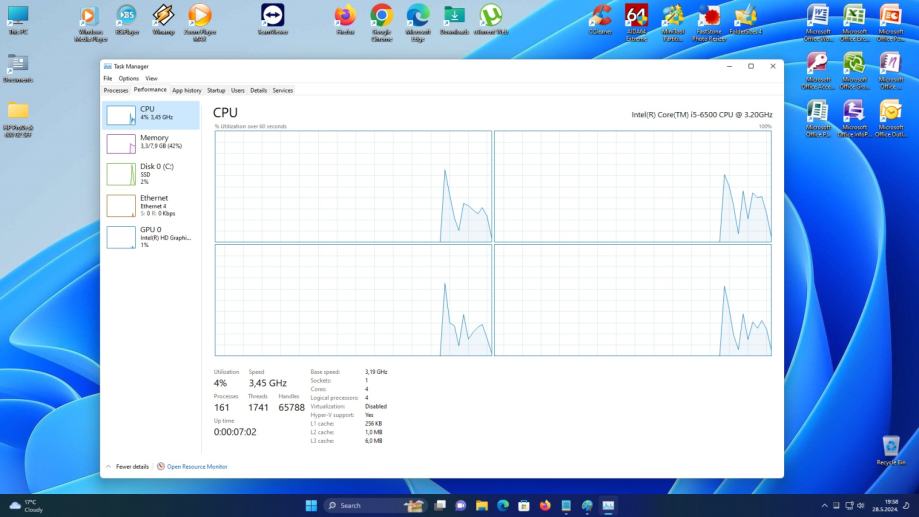Screen dimensions: 919x517
Task: Select the Memory performance entry
Action: (151, 144)
